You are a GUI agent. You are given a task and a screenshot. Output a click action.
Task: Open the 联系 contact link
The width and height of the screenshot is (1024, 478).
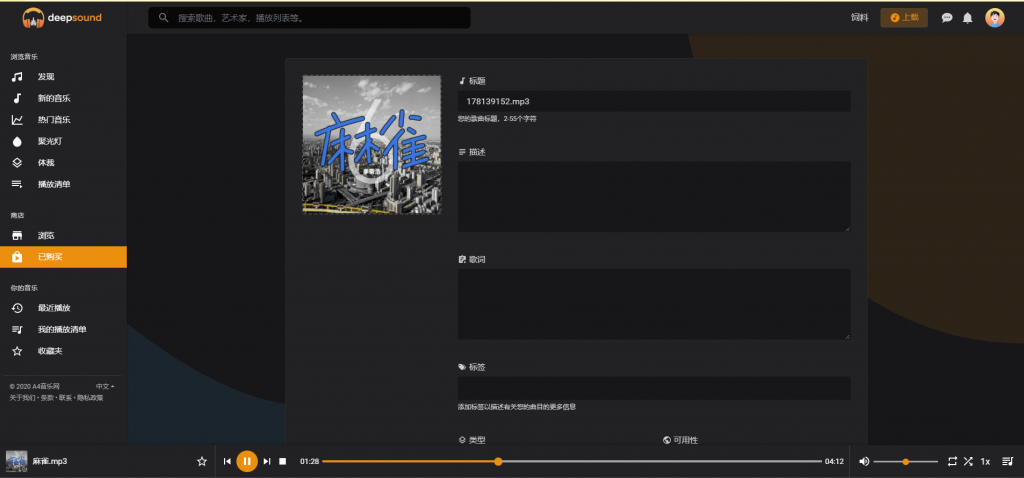coord(65,398)
